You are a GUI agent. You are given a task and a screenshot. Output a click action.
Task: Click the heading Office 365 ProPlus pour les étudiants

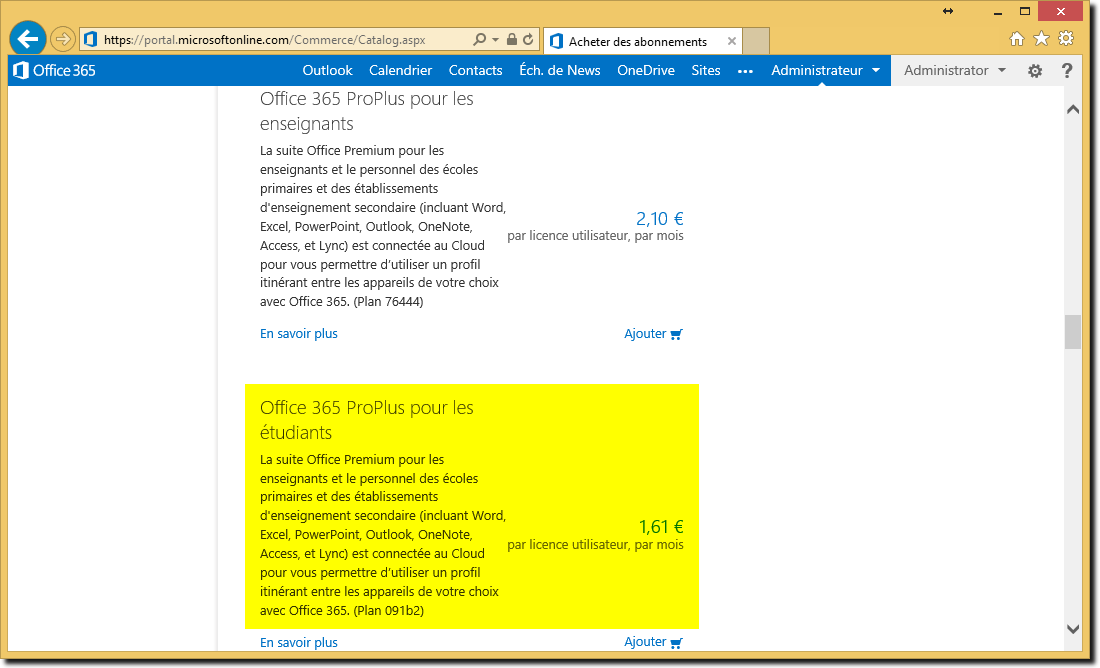click(367, 420)
